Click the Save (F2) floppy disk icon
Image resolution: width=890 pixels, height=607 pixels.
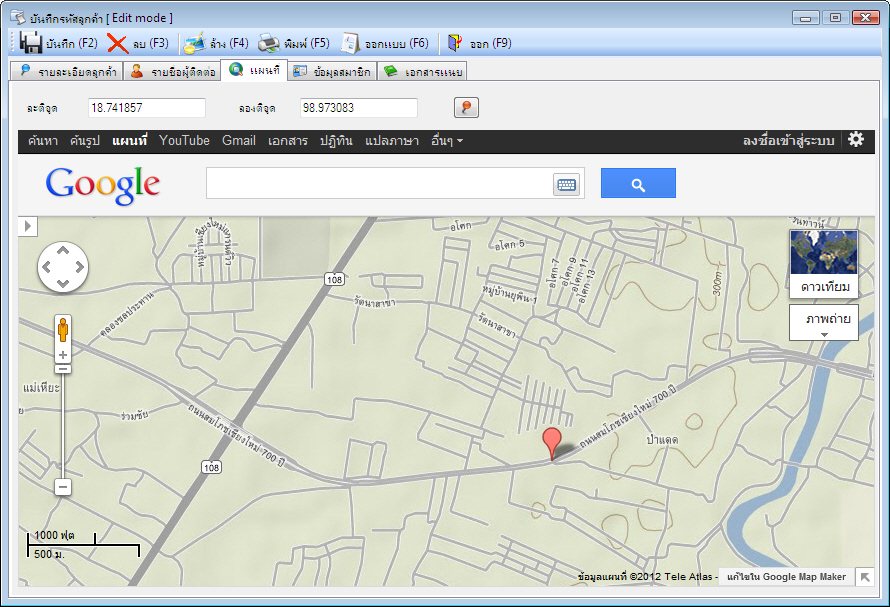point(31,43)
